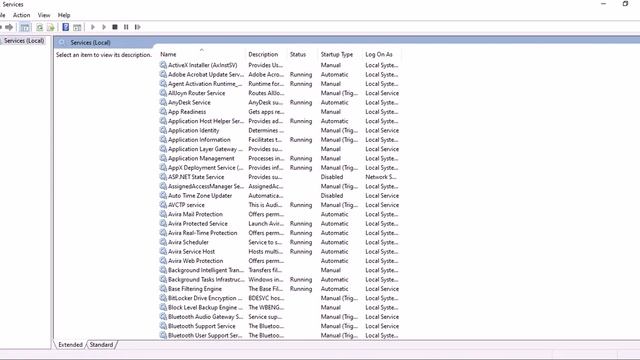Select the AppX Deployment Service row
Screen dimensions: 640x360
pyautogui.click(x=279, y=167)
